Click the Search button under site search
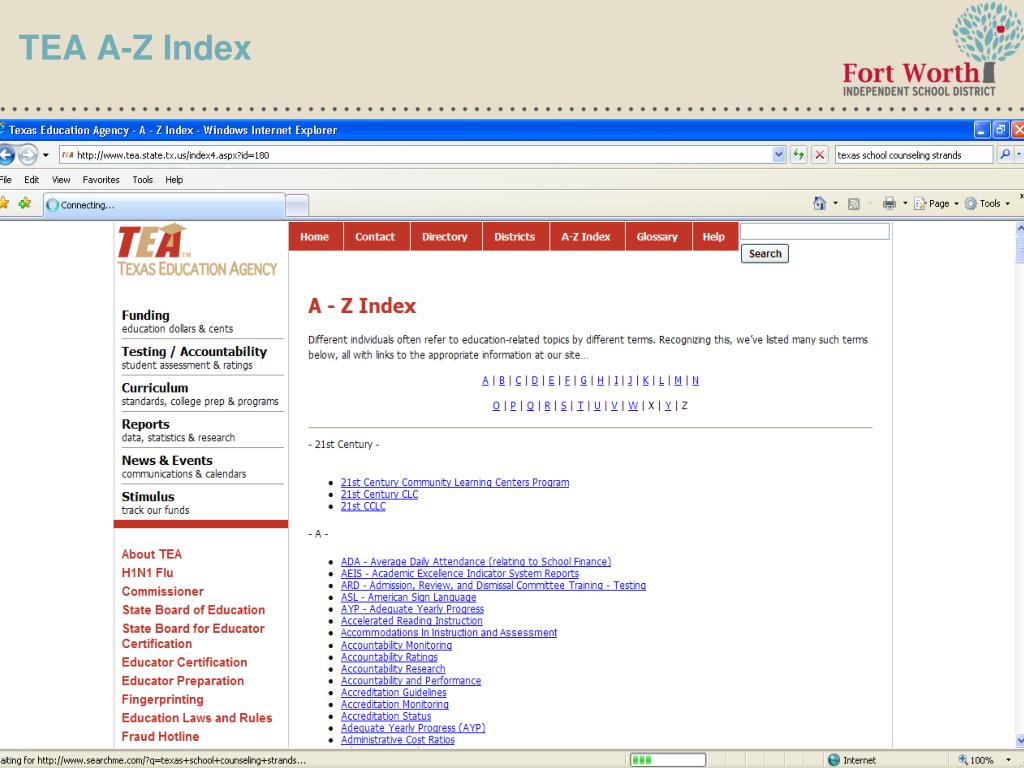This screenshot has width=1024, height=768. click(x=765, y=253)
